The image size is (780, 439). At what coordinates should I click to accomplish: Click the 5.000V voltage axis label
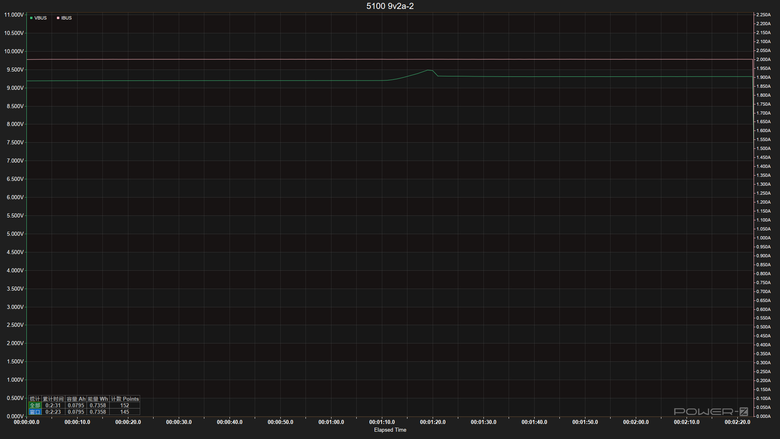(14, 234)
